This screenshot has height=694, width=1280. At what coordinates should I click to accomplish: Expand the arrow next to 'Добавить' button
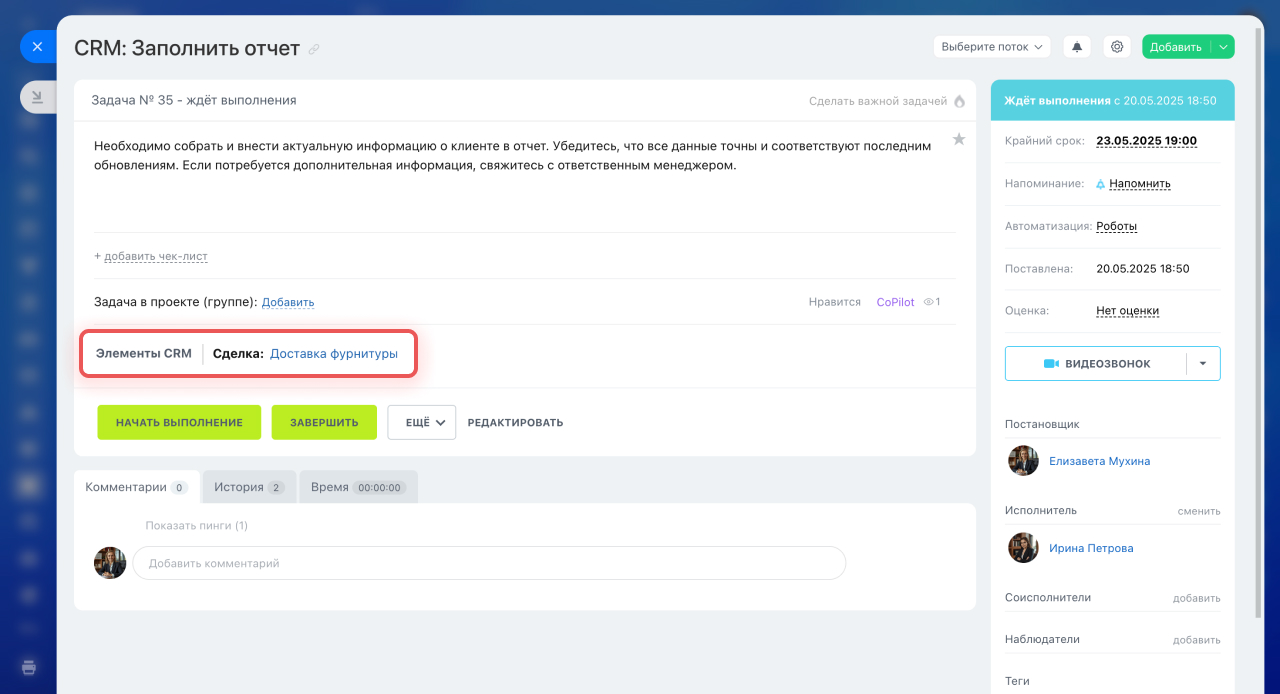coord(1223,47)
